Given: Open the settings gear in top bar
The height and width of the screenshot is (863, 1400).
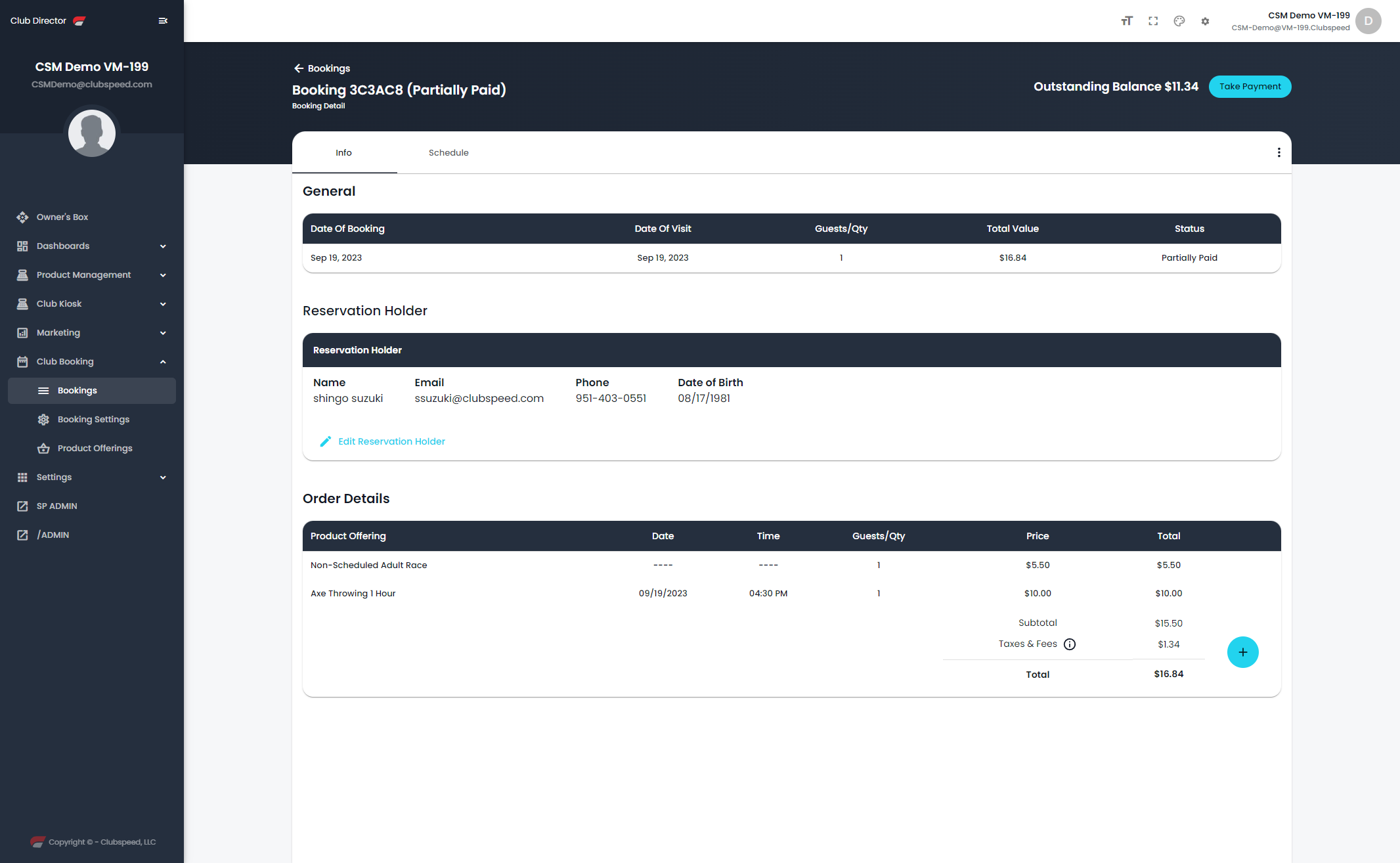Looking at the screenshot, I should 1205,21.
